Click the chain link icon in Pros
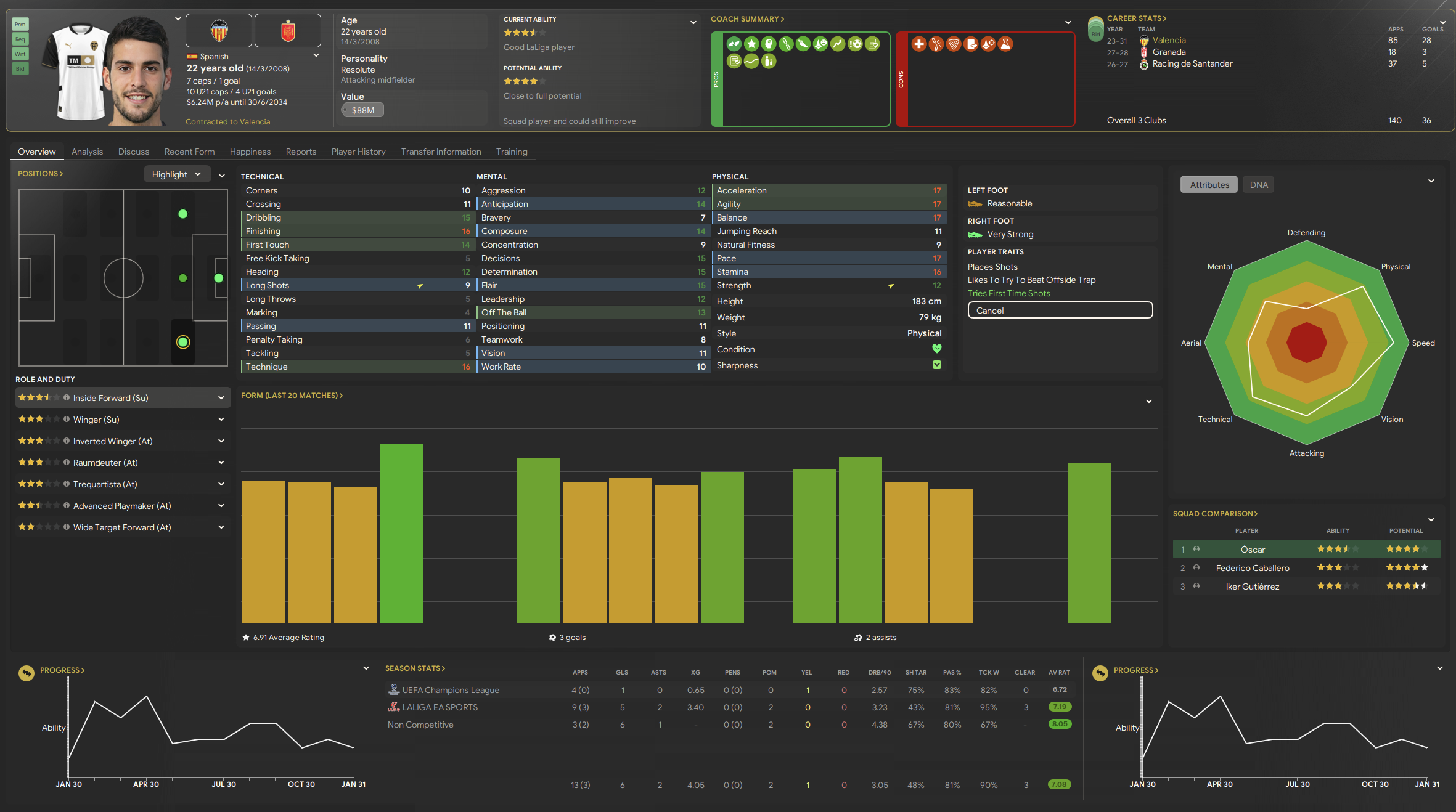This screenshot has height=812, width=1456. (786, 44)
